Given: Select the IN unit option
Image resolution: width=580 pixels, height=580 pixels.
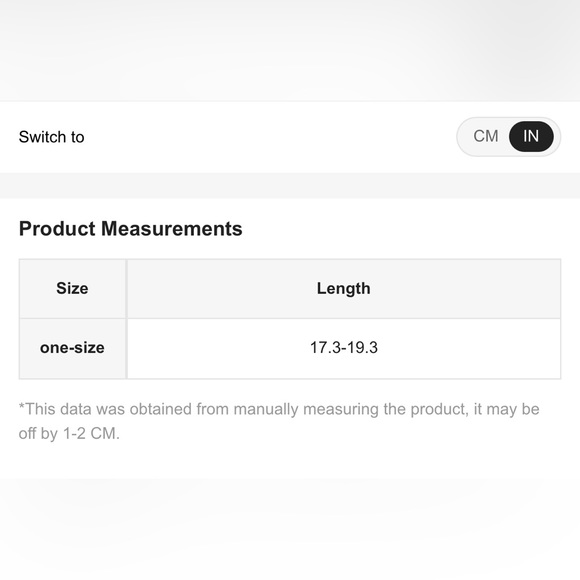Looking at the screenshot, I should click(x=531, y=136).
